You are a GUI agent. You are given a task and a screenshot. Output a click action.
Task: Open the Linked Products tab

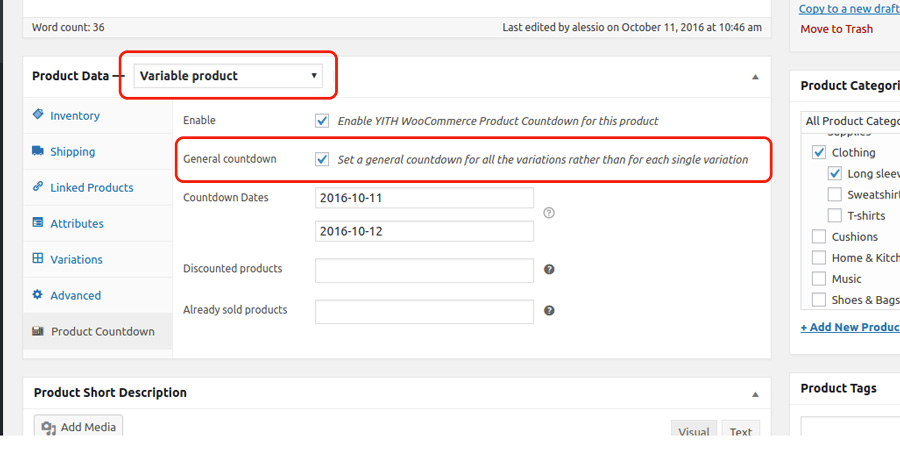click(98, 188)
